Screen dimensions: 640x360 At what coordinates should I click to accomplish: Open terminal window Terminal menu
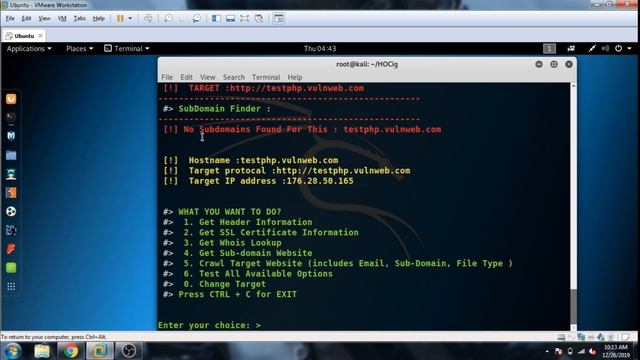[x=266, y=77]
